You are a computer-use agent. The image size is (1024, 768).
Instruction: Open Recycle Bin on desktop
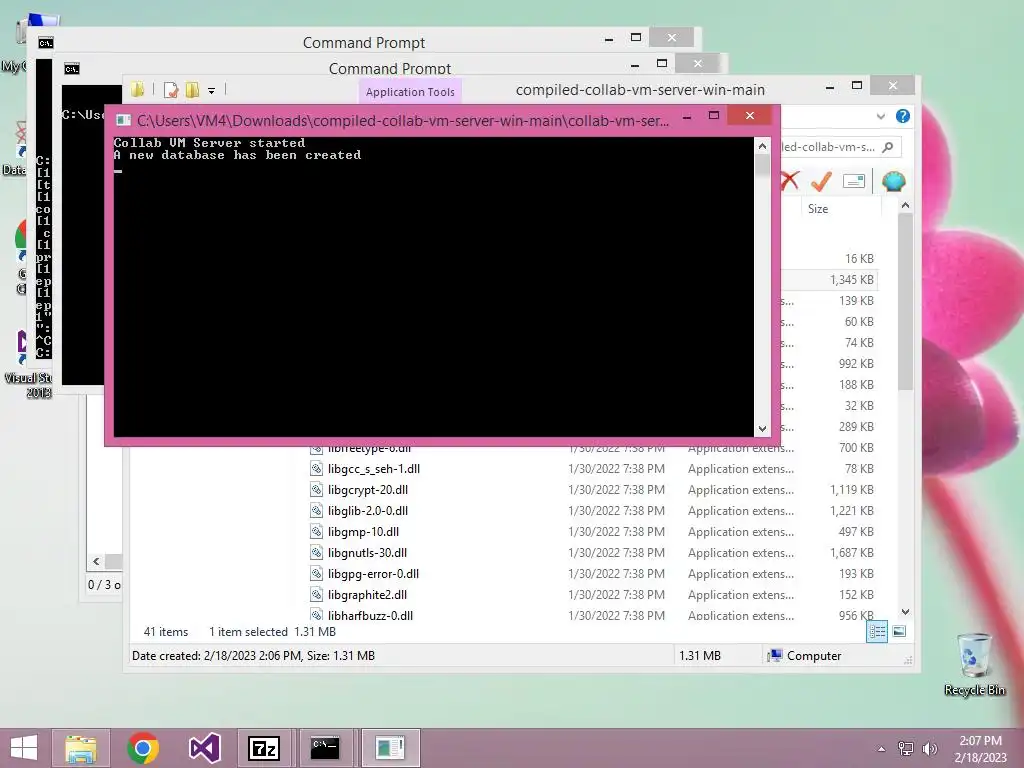[974, 664]
